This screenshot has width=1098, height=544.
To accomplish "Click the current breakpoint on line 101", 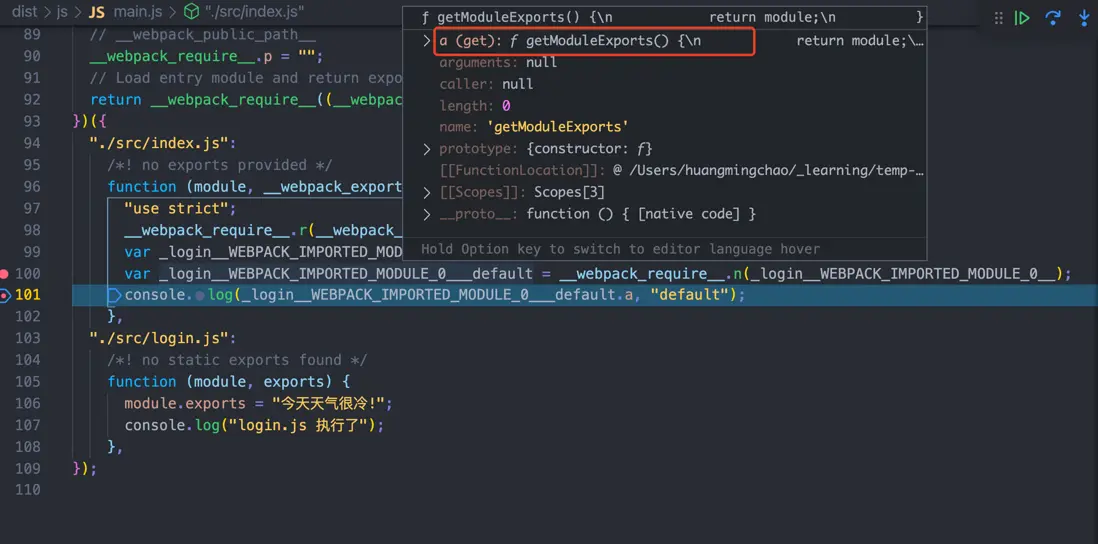I will [x=4, y=295].
